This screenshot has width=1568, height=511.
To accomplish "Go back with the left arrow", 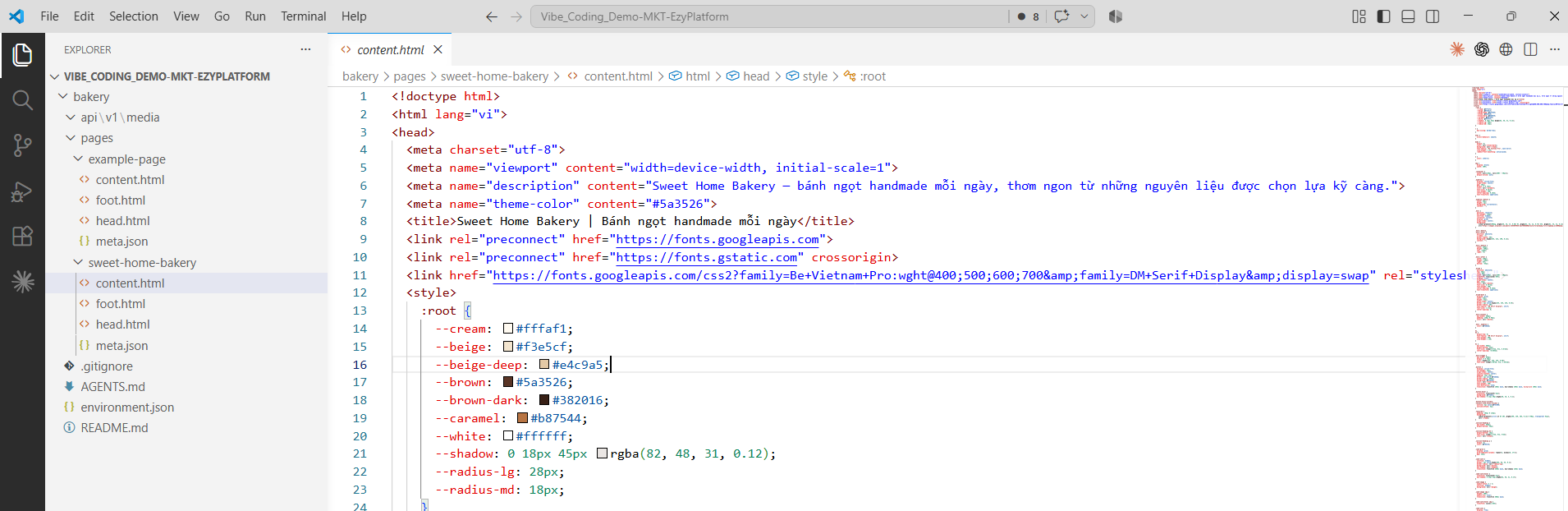I will (491, 16).
